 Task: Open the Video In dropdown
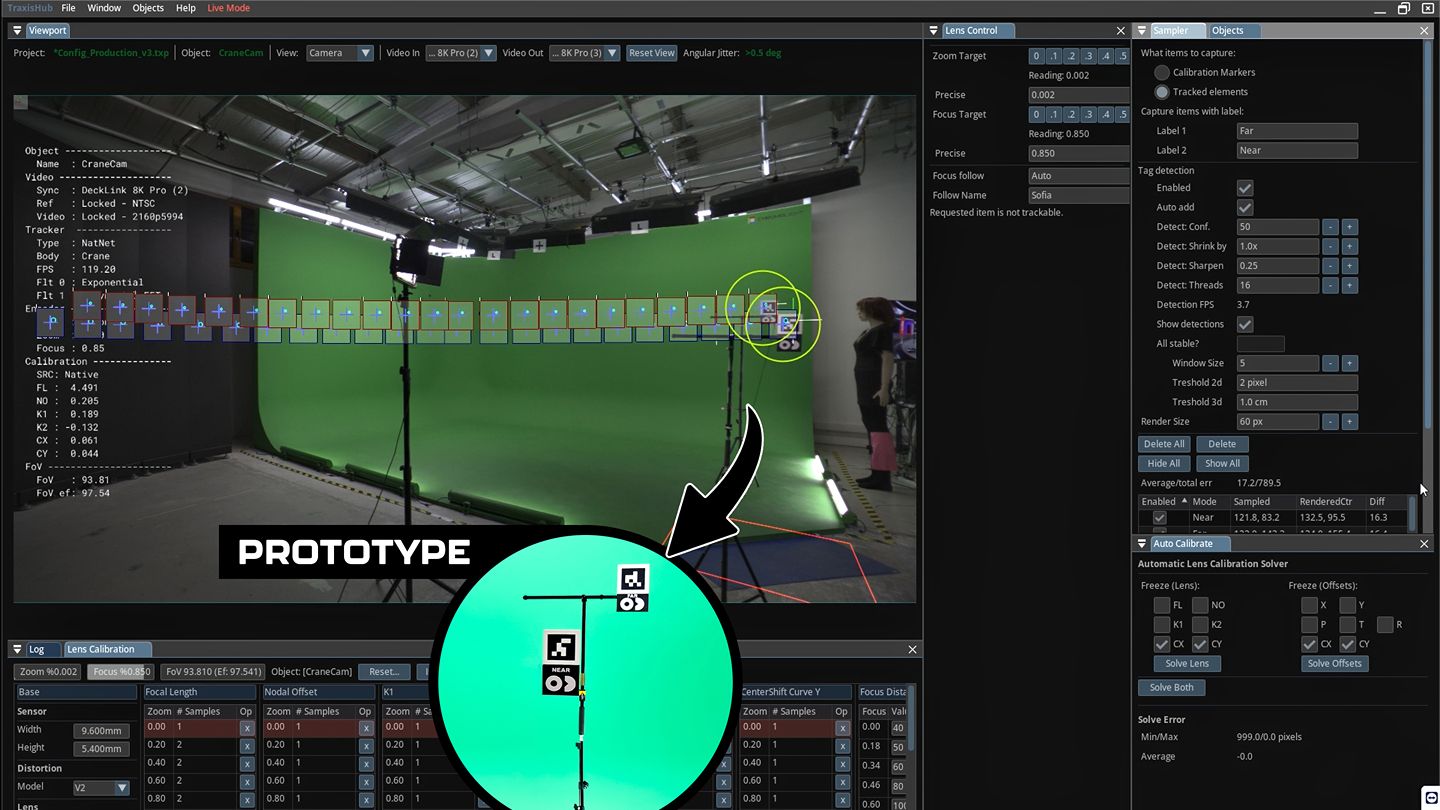point(461,53)
